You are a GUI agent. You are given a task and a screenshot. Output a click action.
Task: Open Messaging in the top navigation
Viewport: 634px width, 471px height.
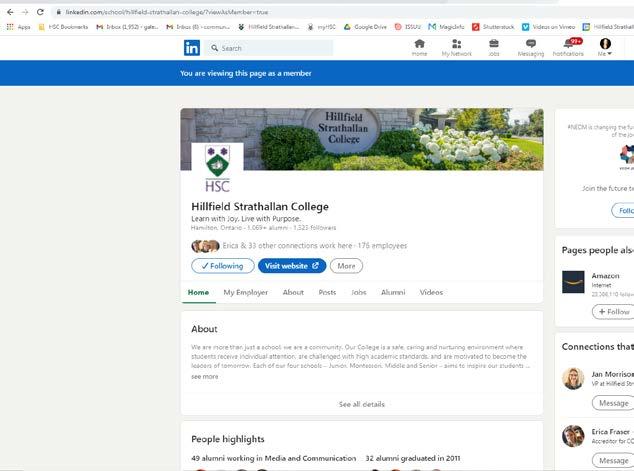(x=530, y=47)
